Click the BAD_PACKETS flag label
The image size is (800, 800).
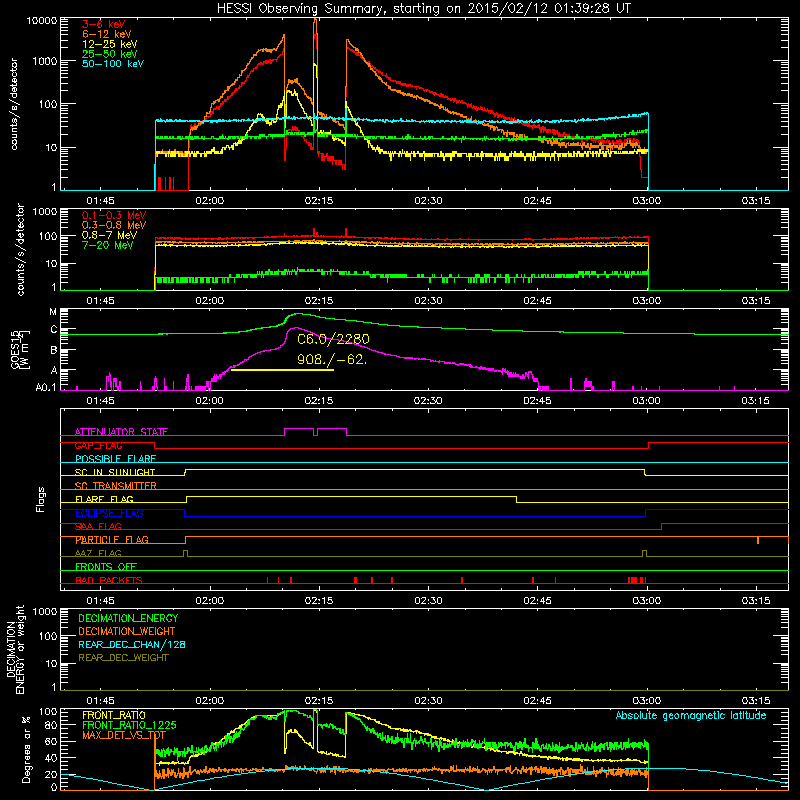109,580
